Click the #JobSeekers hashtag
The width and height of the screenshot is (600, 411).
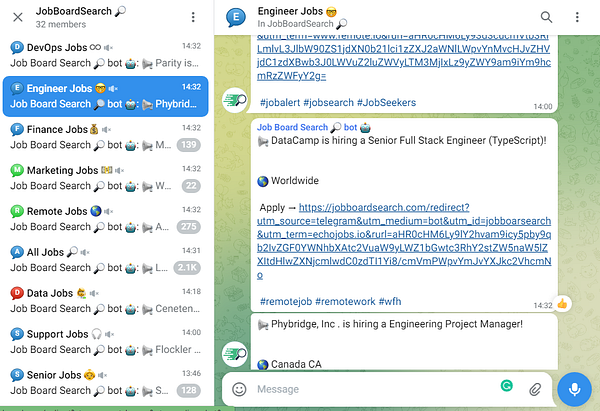(386, 103)
